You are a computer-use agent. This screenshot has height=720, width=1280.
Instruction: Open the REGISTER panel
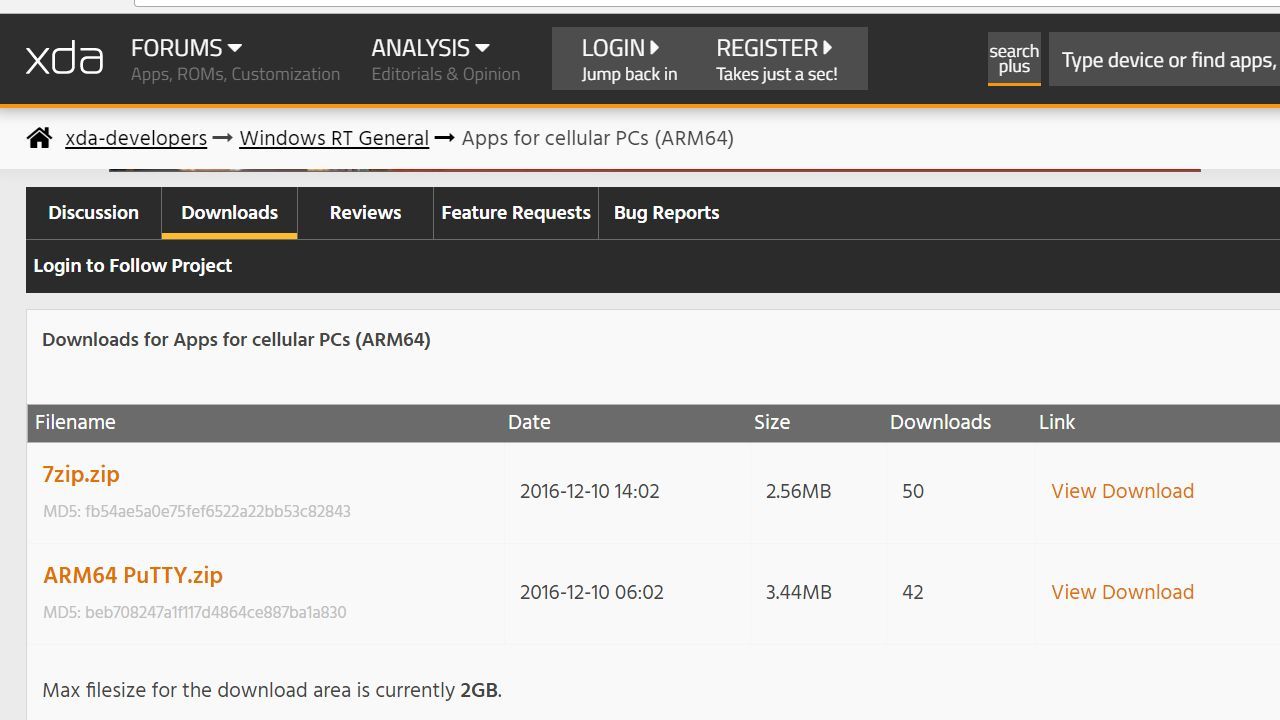click(777, 59)
